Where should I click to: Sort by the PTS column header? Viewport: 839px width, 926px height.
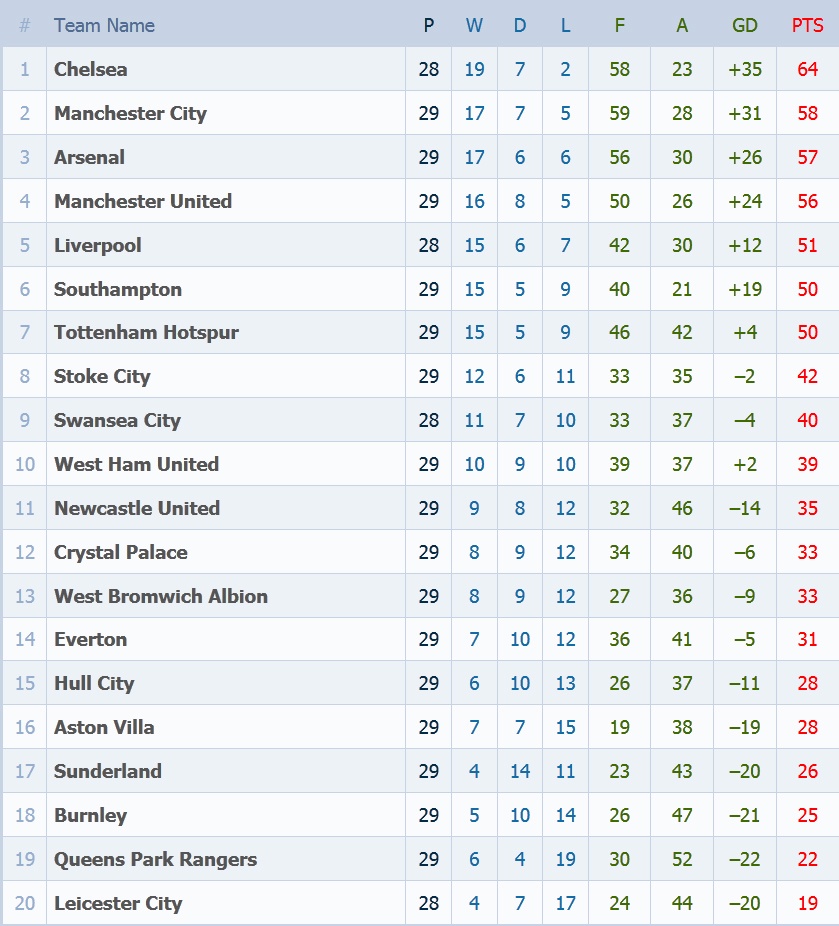(807, 25)
